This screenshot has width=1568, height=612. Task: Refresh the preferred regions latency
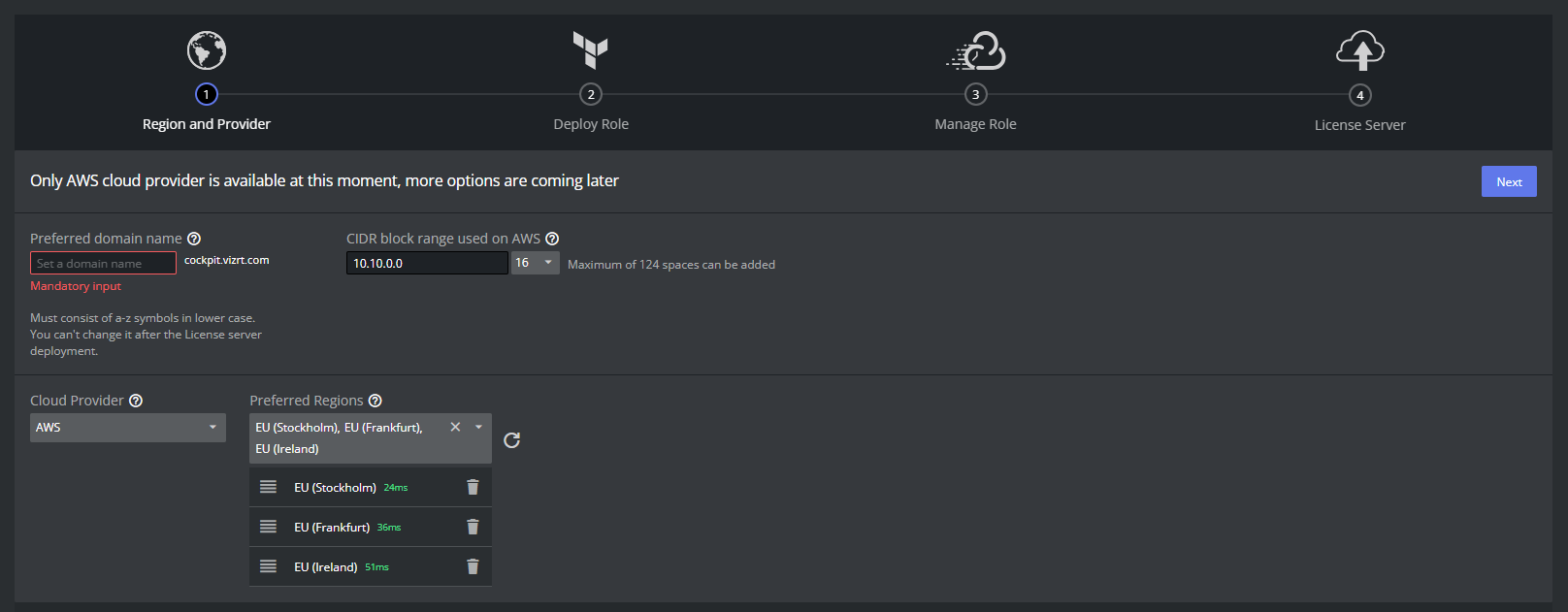512,440
